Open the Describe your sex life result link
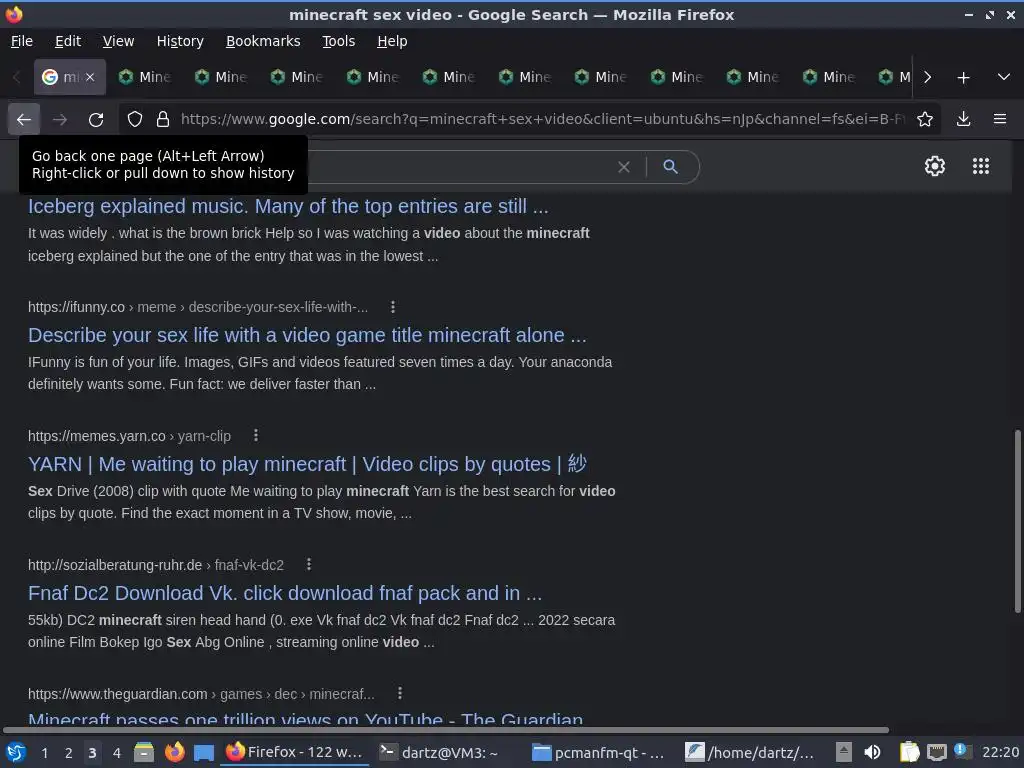The height and width of the screenshot is (768, 1024). tap(307, 335)
